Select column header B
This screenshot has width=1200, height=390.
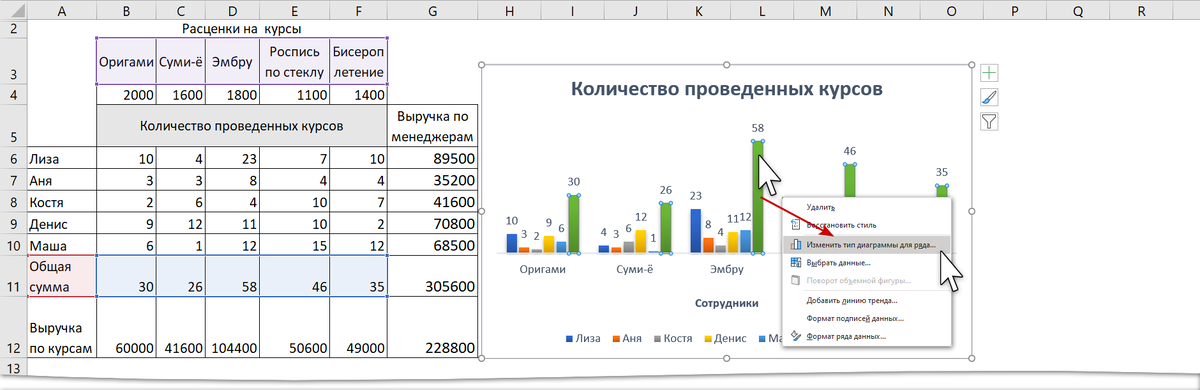tap(126, 10)
